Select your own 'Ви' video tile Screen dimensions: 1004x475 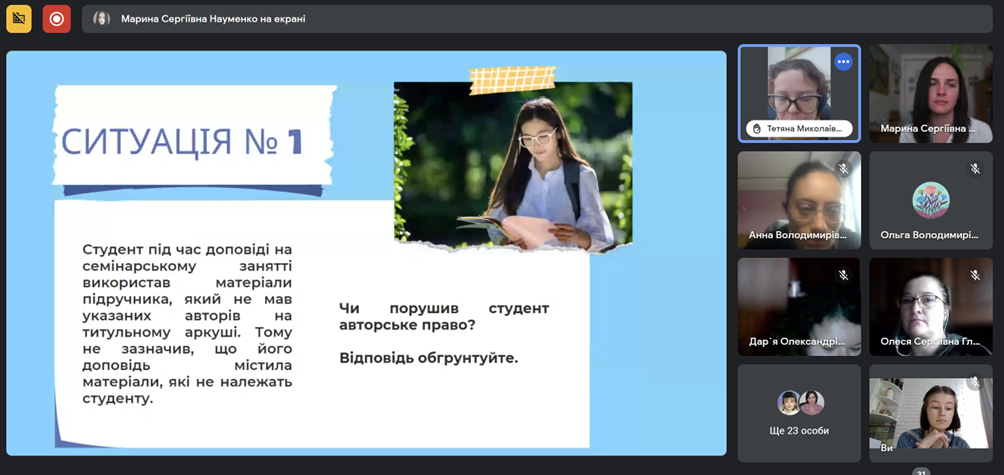(931, 414)
